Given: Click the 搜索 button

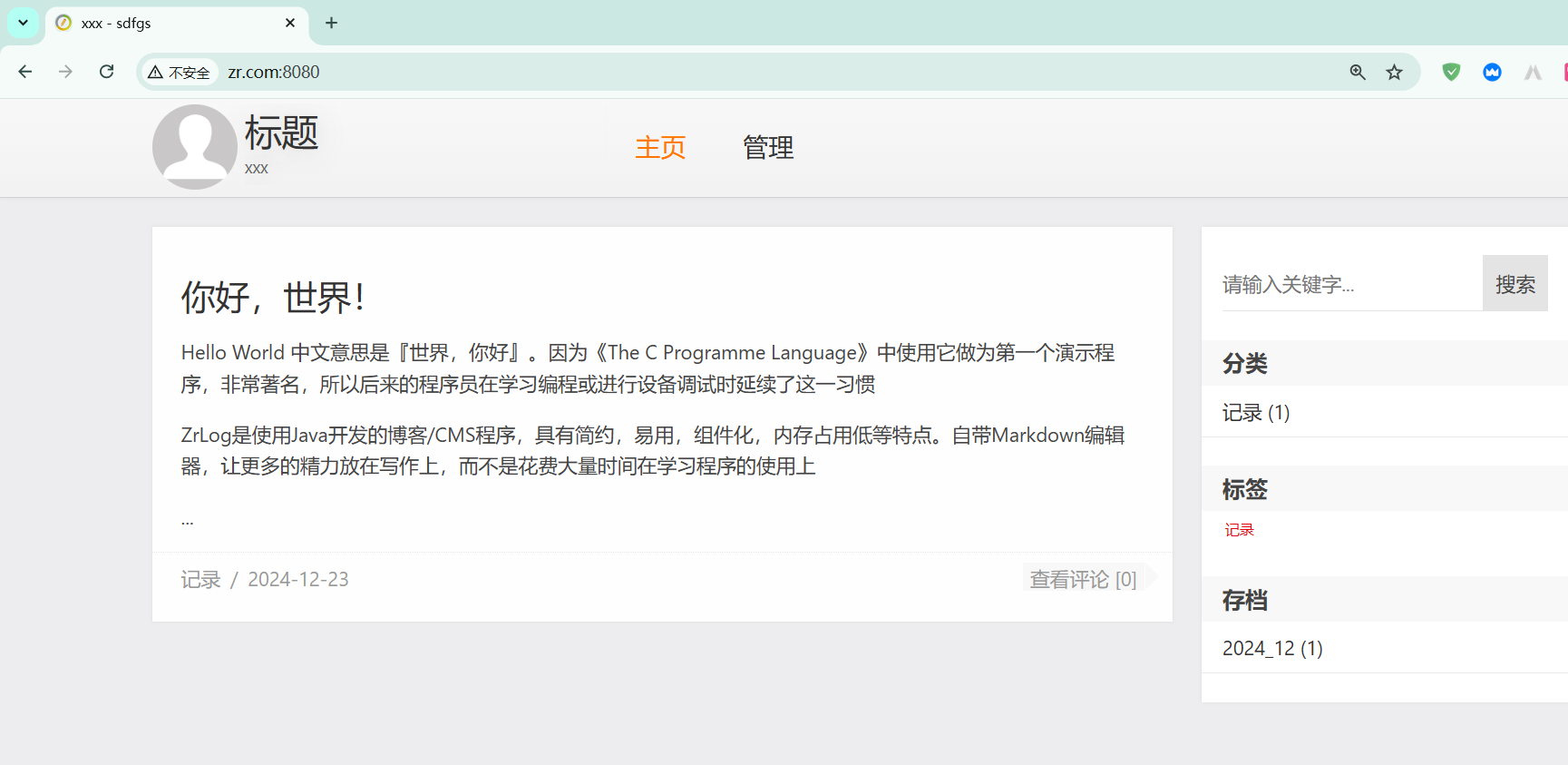Looking at the screenshot, I should point(1515,284).
